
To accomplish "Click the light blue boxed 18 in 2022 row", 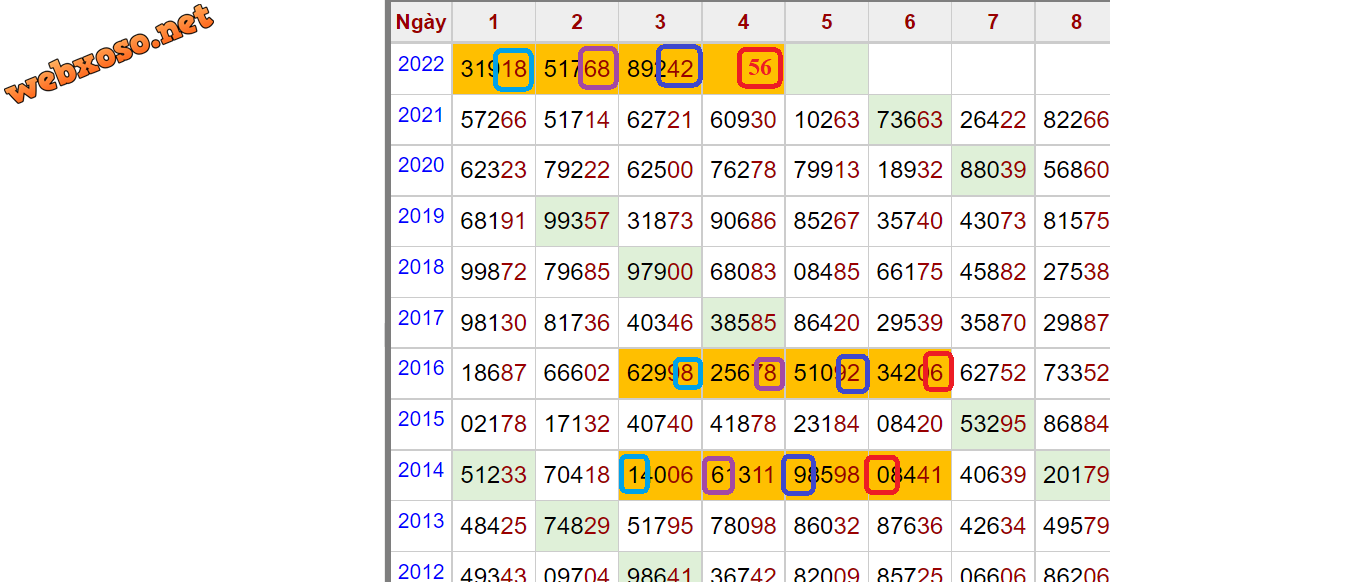I will pos(514,68).
